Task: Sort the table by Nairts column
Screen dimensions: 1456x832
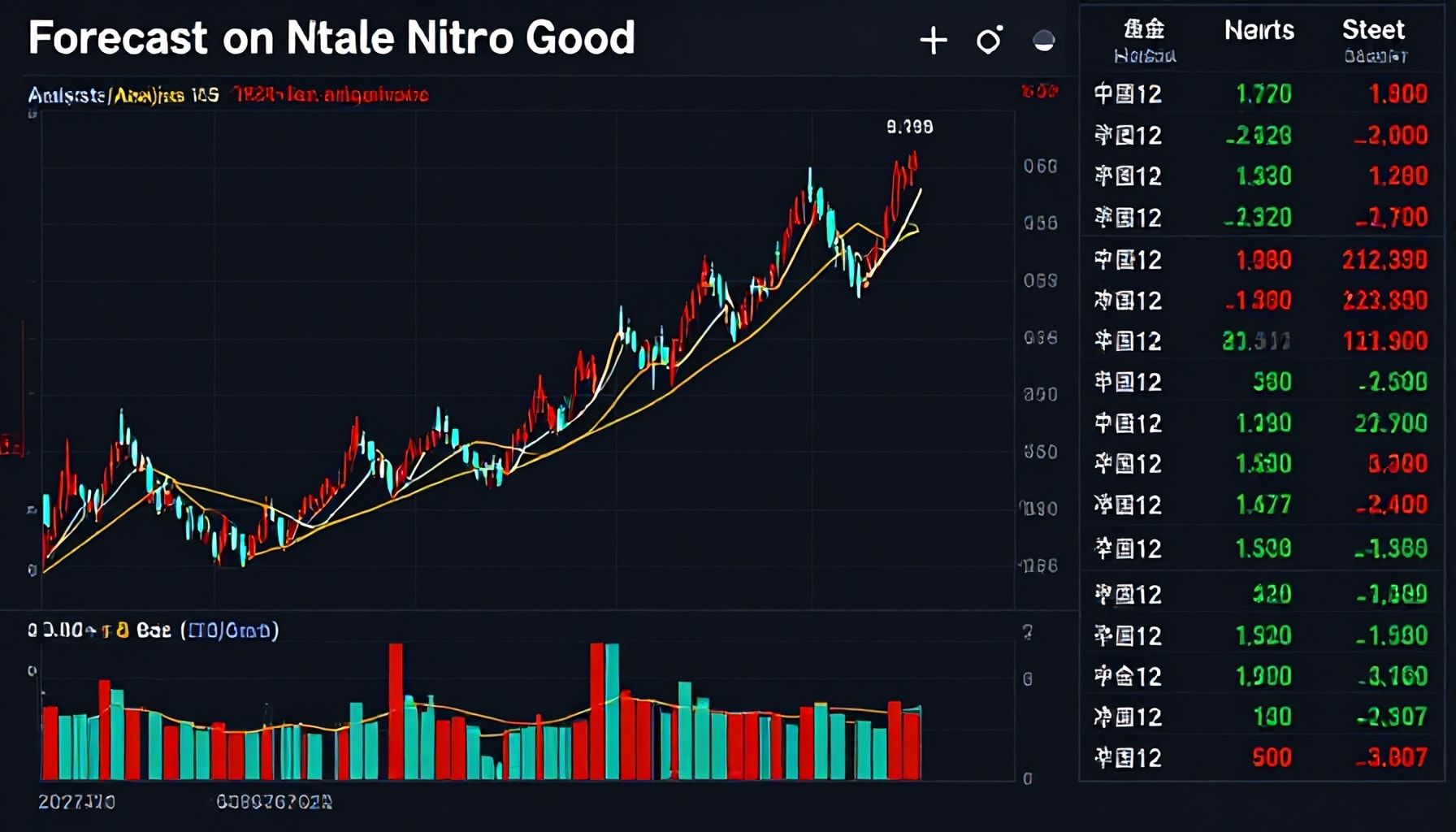Action: coord(1259,31)
